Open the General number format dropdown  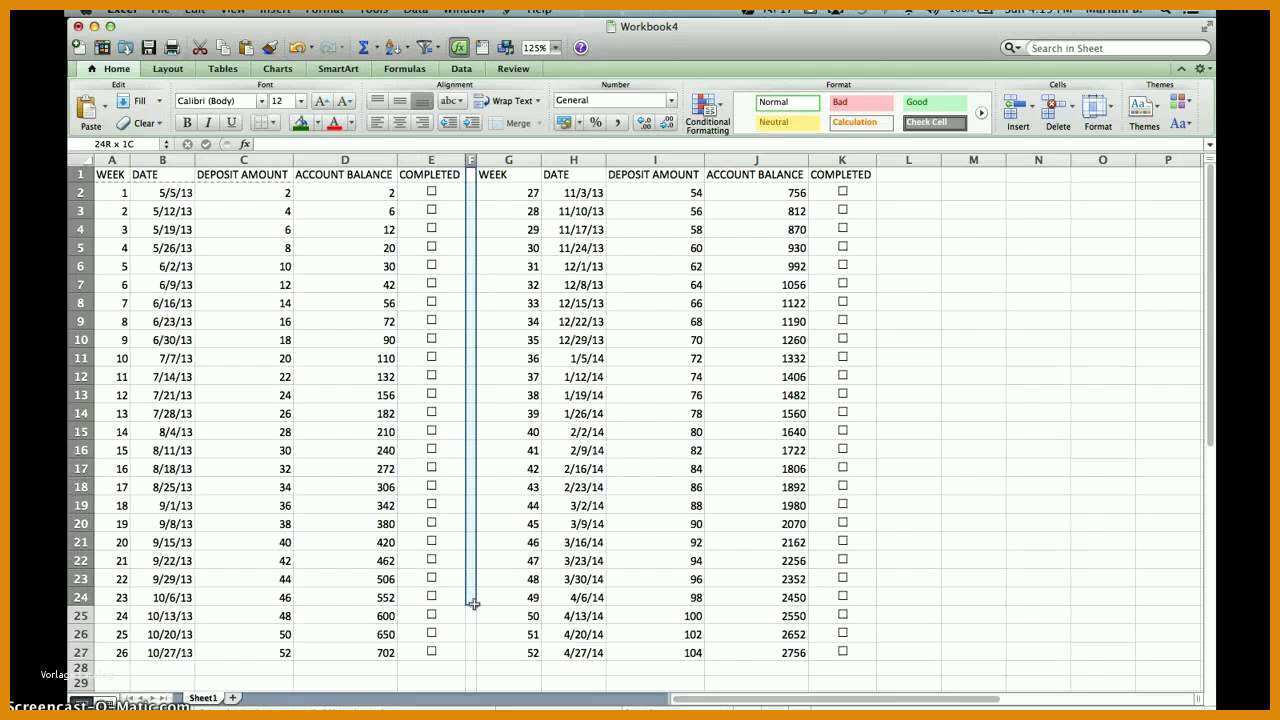coord(671,100)
